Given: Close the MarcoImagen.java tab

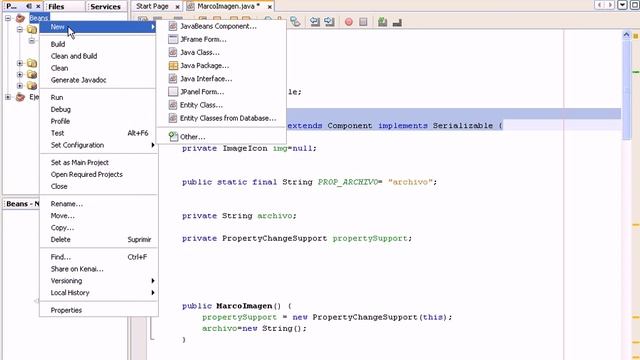Looking at the screenshot, I should 269,7.
